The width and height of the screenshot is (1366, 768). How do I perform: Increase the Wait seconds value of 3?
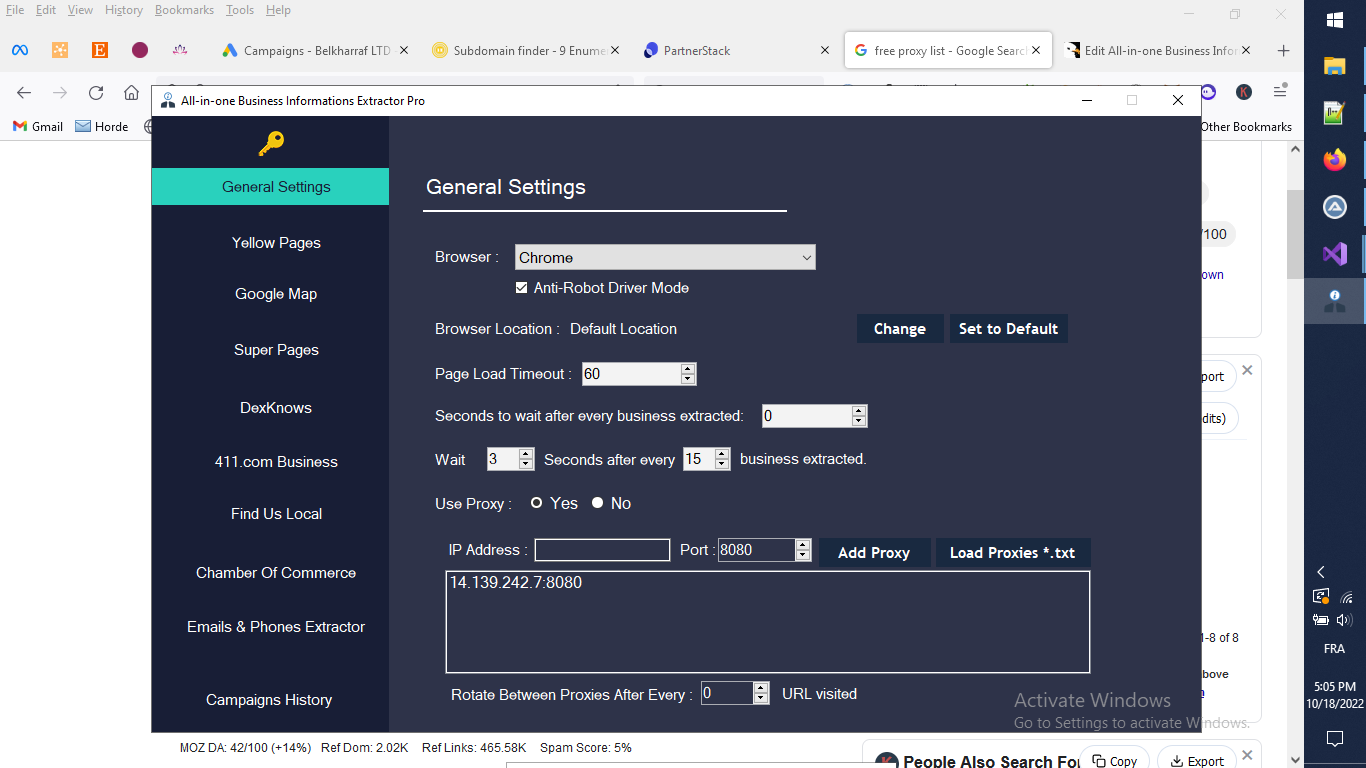click(x=526, y=454)
